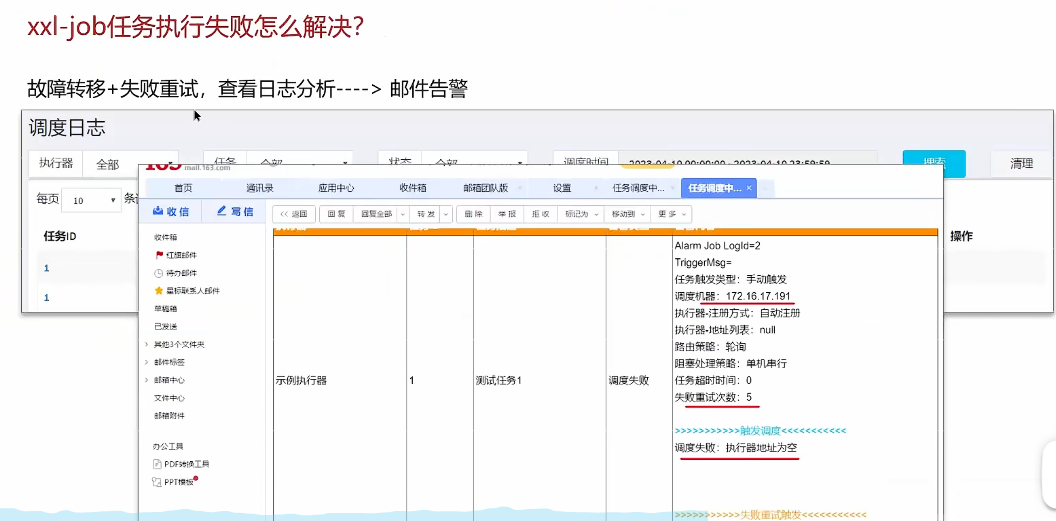Screen dimensions: 1056x521
Task: Click the 调度失败 status cell
Action: 629,380
